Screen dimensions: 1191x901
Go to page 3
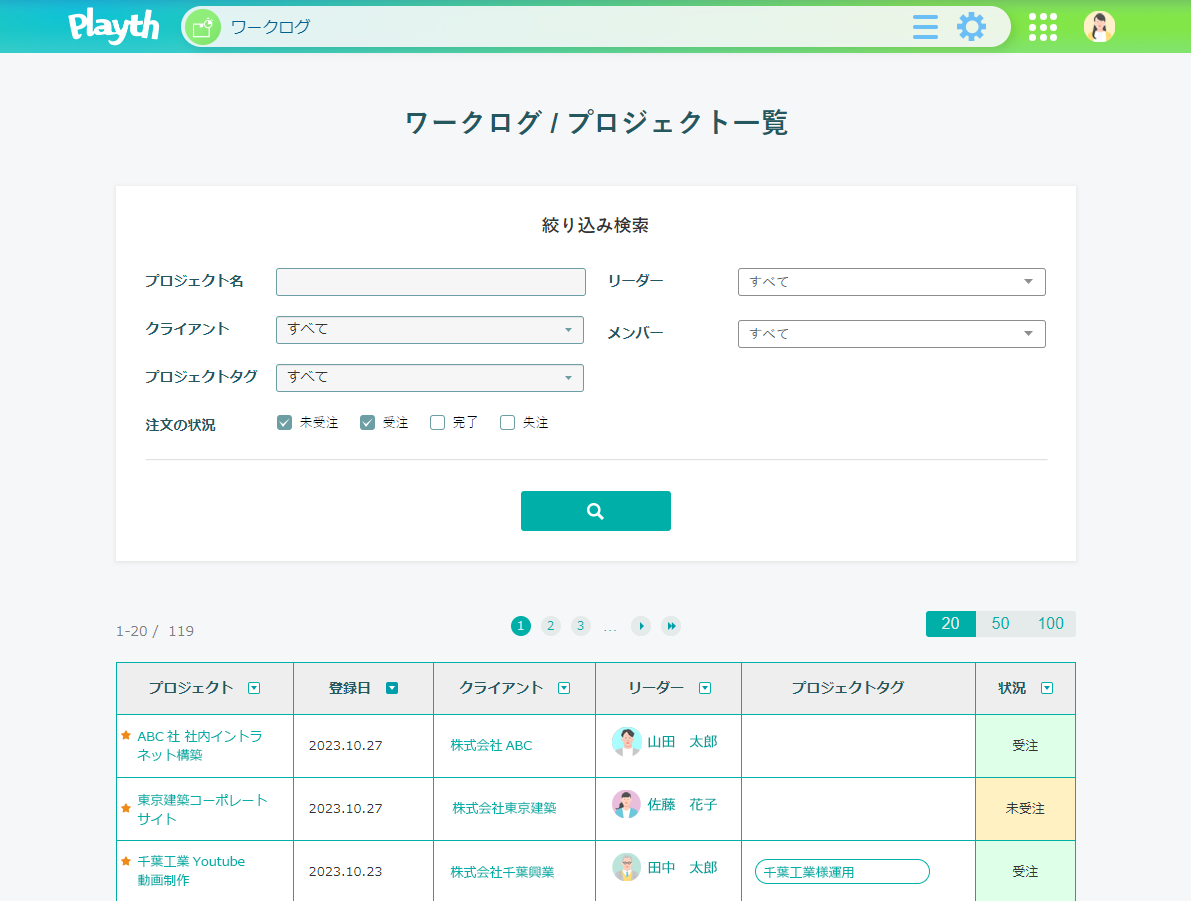pyautogui.click(x=580, y=626)
